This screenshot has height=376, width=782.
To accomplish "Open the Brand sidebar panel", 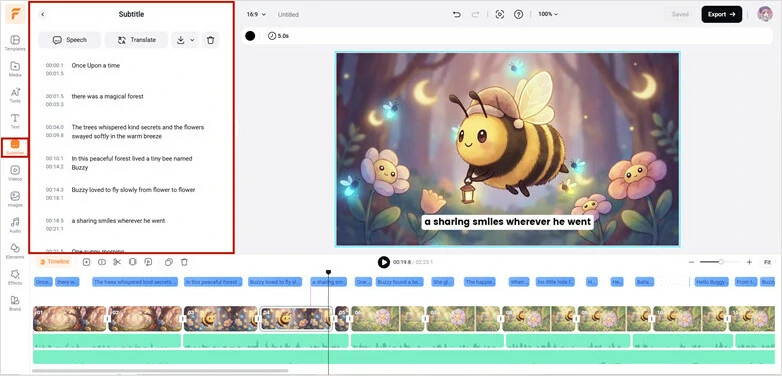I will pyautogui.click(x=15, y=303).
